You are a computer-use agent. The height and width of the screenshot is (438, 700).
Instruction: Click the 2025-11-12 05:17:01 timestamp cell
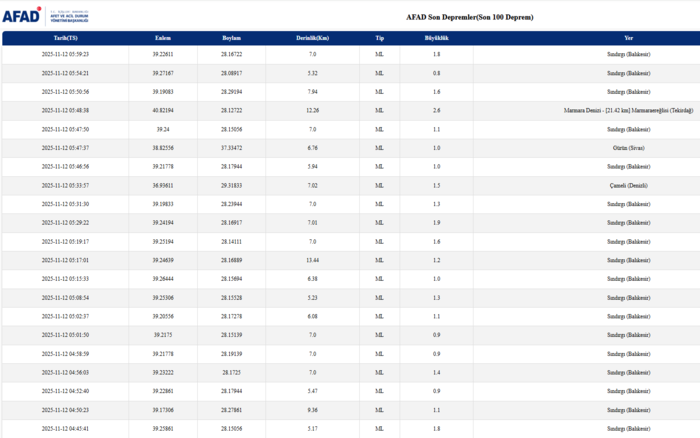click(x=65, y=260)
